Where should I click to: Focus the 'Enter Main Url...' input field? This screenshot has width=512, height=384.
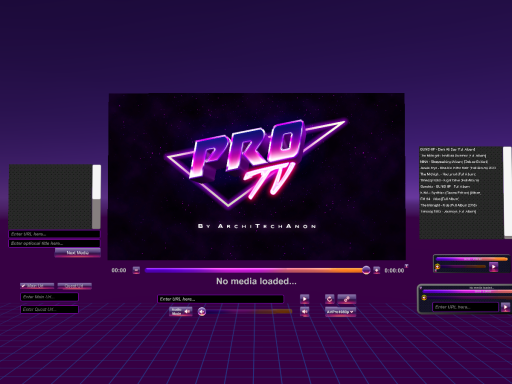(50, 297)
